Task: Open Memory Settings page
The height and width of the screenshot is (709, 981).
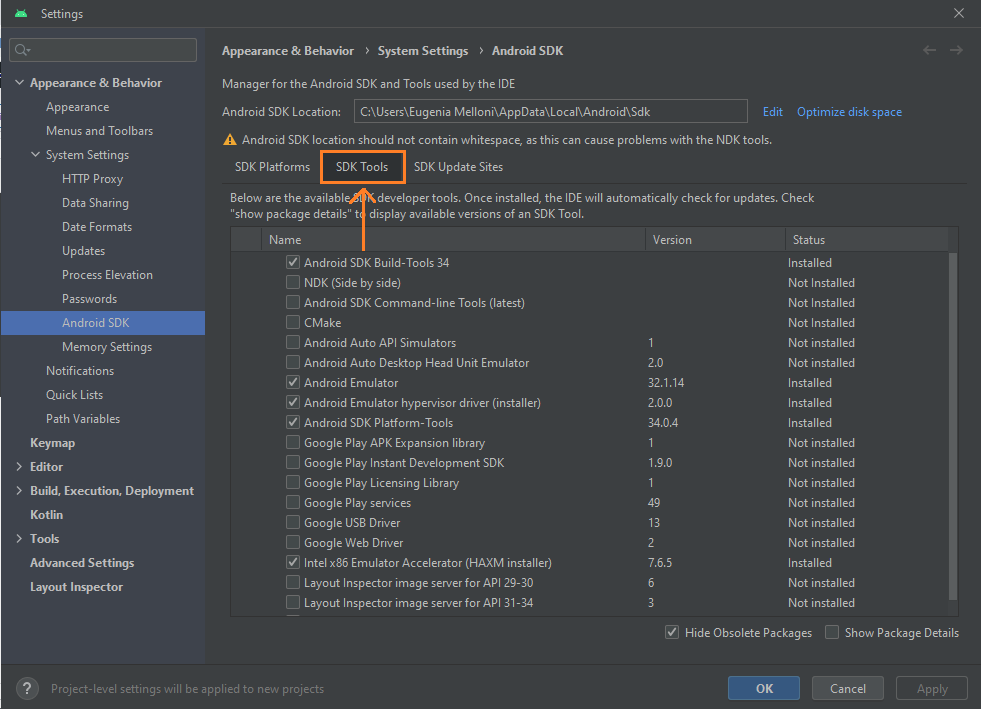Action: click(107, 347)
